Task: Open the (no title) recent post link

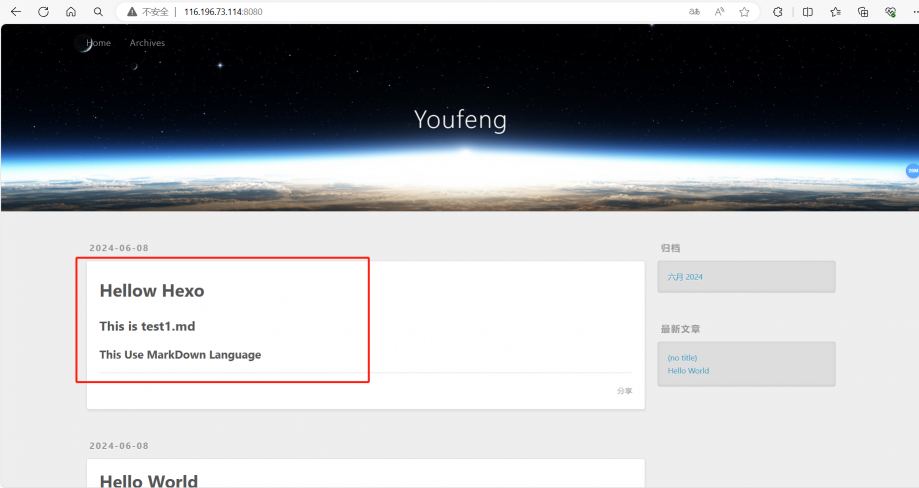Action: pos(682,358)
